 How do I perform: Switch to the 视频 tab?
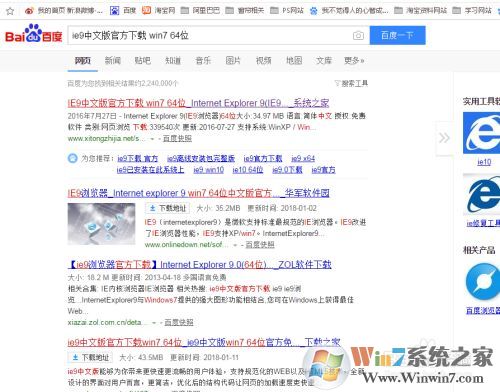click(263, 61)
